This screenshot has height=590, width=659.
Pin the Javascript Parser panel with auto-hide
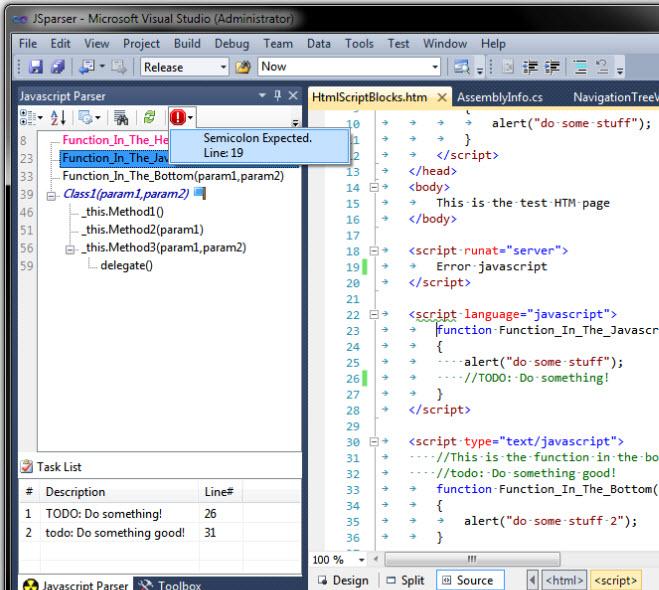pyautogui.click(x=277, y=95)
